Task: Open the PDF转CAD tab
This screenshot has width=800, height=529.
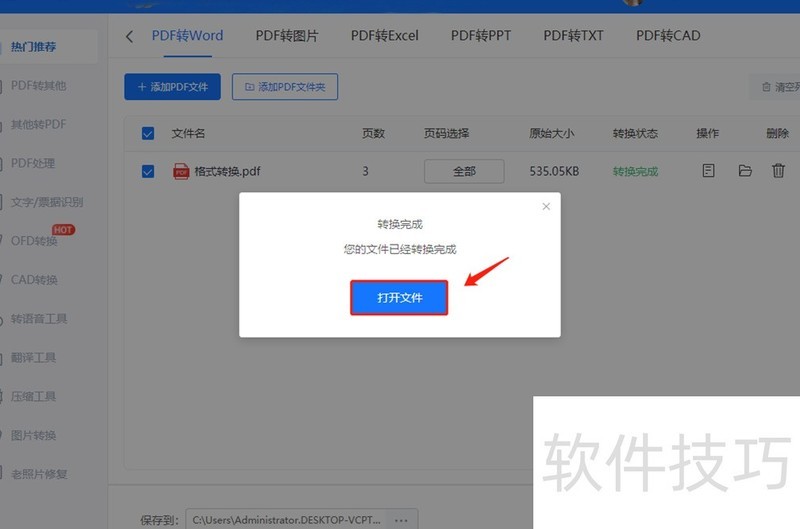Action: 668,36
